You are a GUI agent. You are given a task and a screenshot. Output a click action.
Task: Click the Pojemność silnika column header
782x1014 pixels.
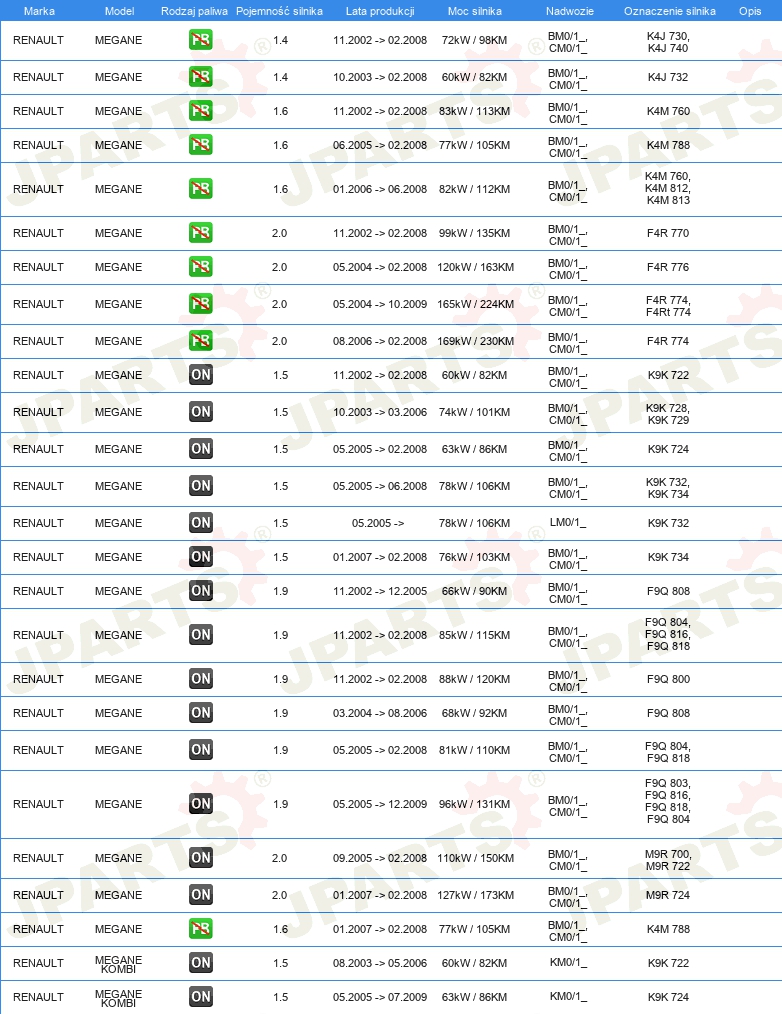(279, 11)
